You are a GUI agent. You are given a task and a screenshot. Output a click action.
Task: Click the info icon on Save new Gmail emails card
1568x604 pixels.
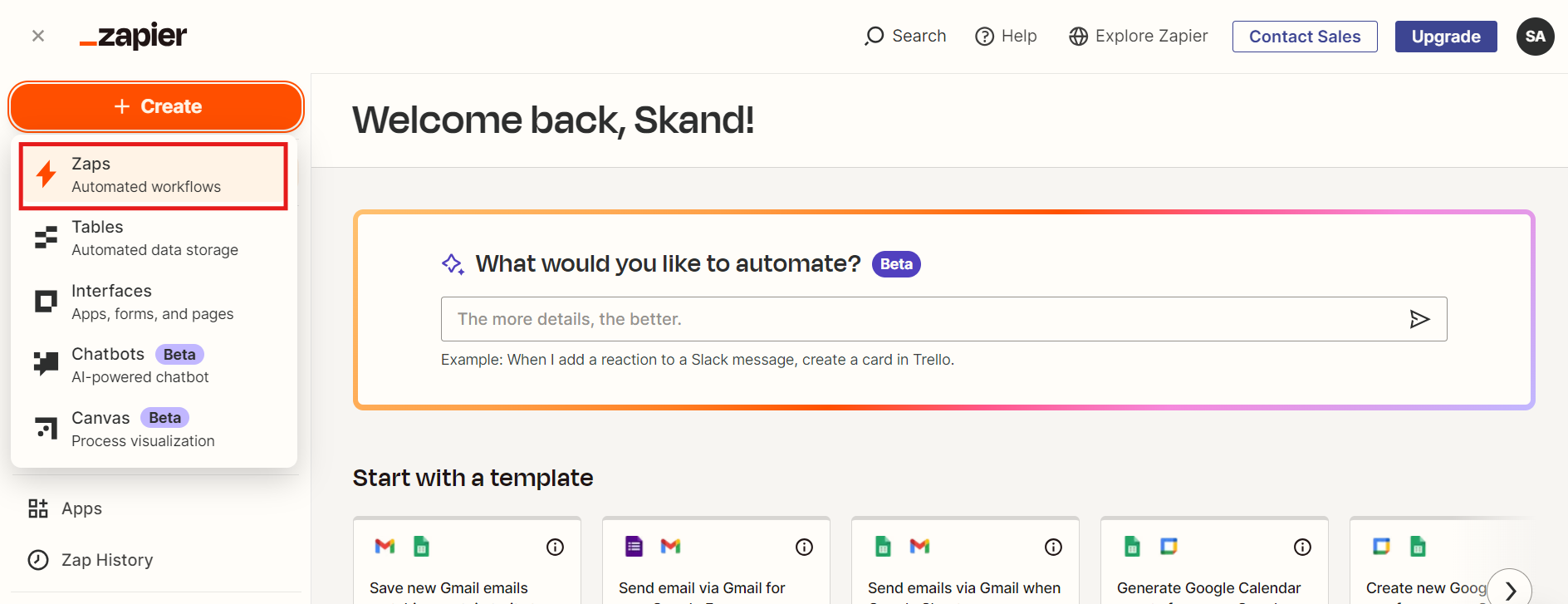[x=555, y=547]
